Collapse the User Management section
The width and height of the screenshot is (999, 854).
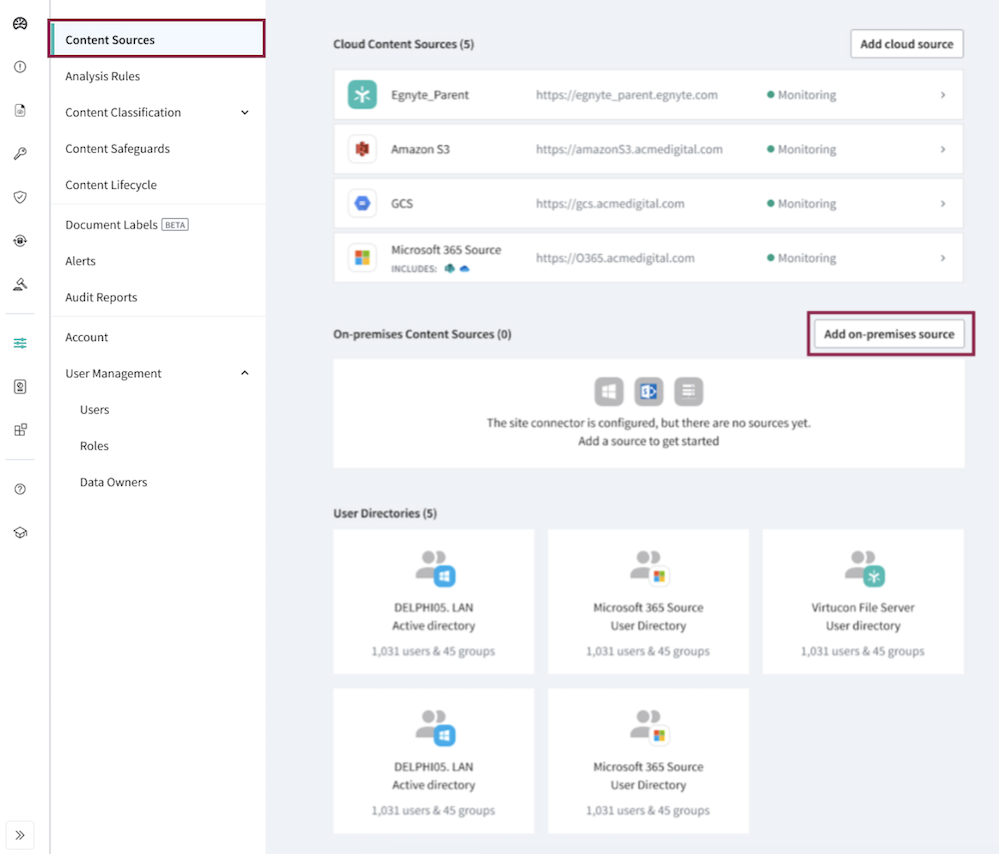245,373
